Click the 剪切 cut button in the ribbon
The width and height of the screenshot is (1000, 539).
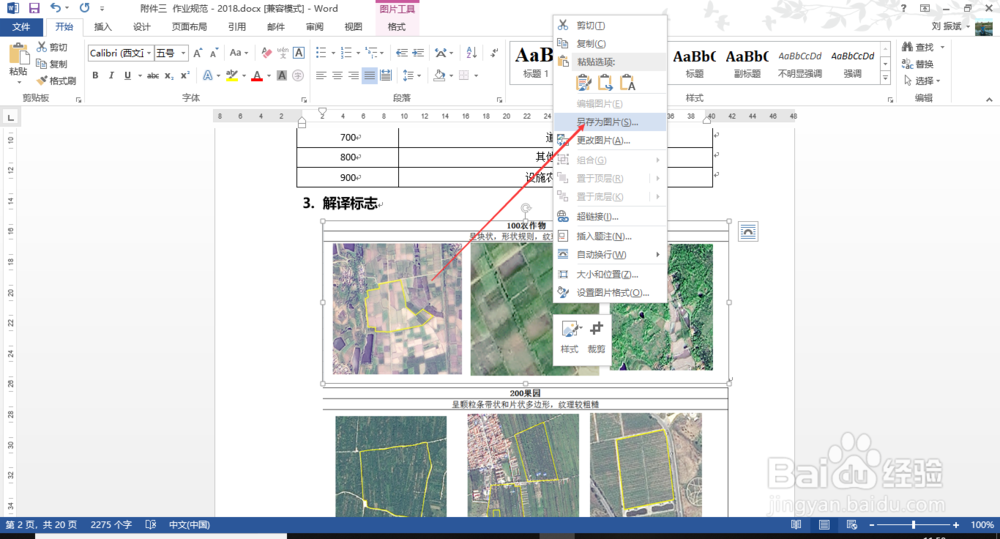(52, 47)
